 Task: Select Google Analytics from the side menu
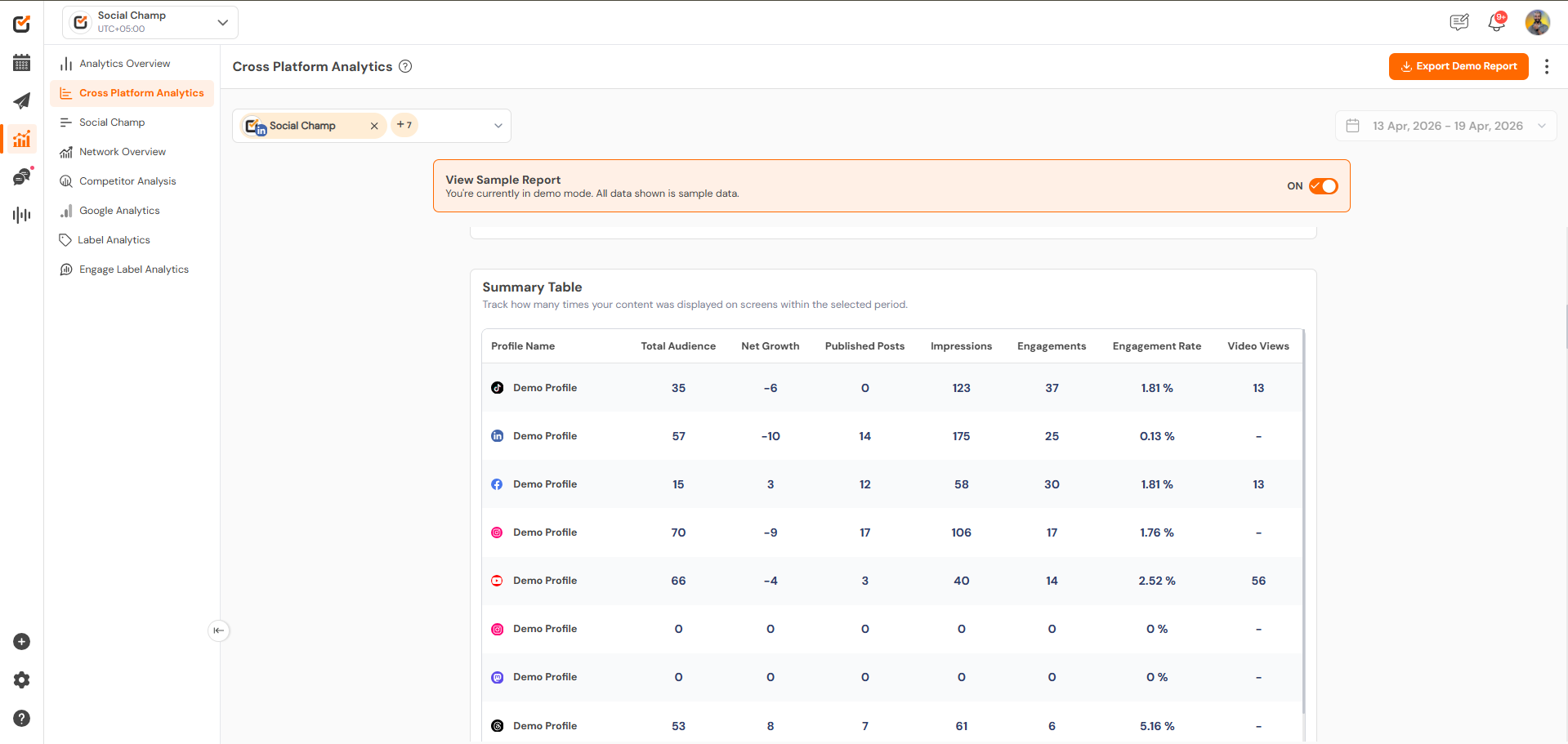118,210
